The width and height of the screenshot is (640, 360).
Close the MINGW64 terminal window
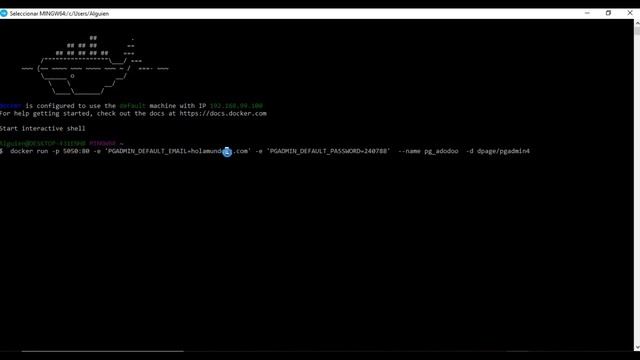click(629, 13)
